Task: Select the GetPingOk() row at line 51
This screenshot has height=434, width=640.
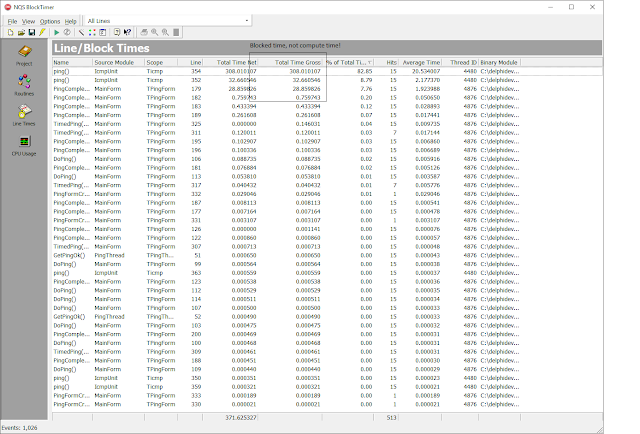Action: point(327,255)
